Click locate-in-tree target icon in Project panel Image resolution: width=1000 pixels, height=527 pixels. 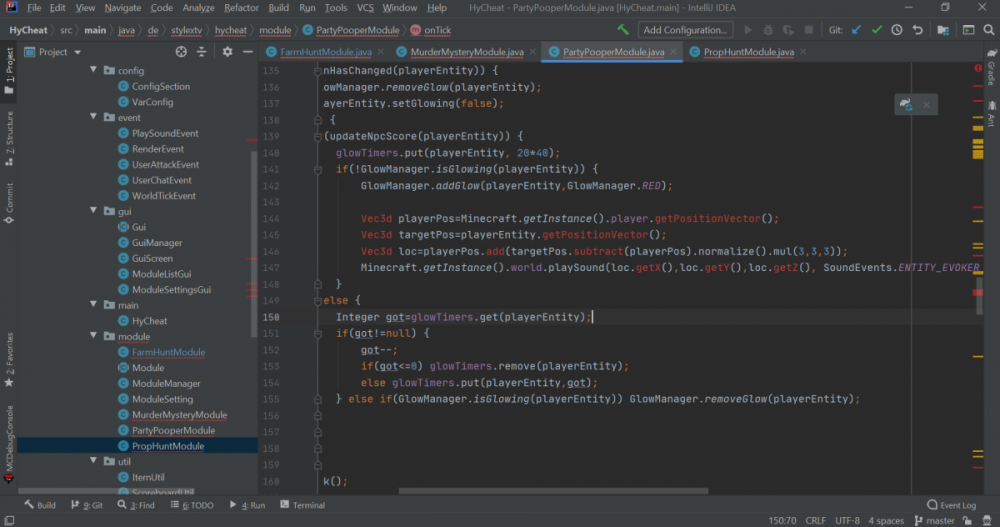pyautogui.click(x=181, y=52)
